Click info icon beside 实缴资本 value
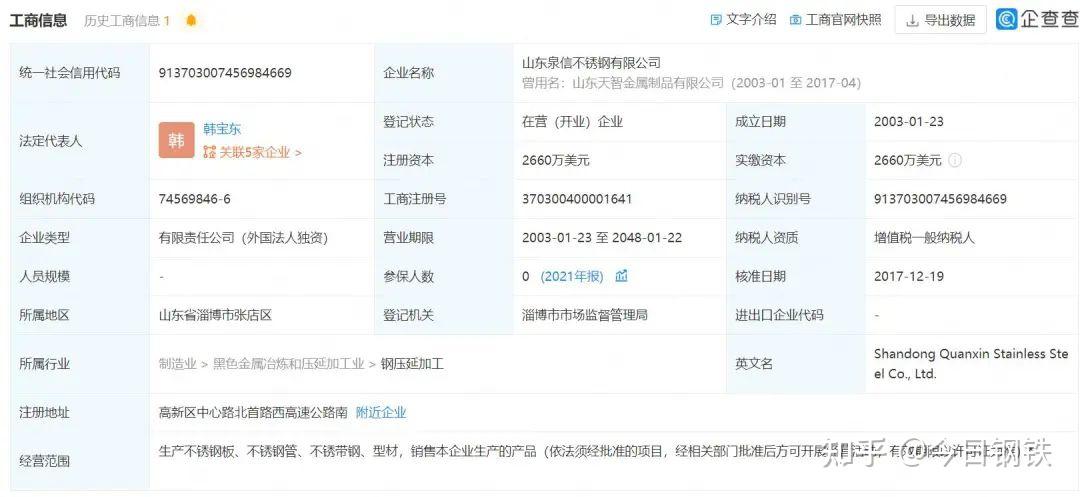 pyautogui.click(x=955, y=160)
